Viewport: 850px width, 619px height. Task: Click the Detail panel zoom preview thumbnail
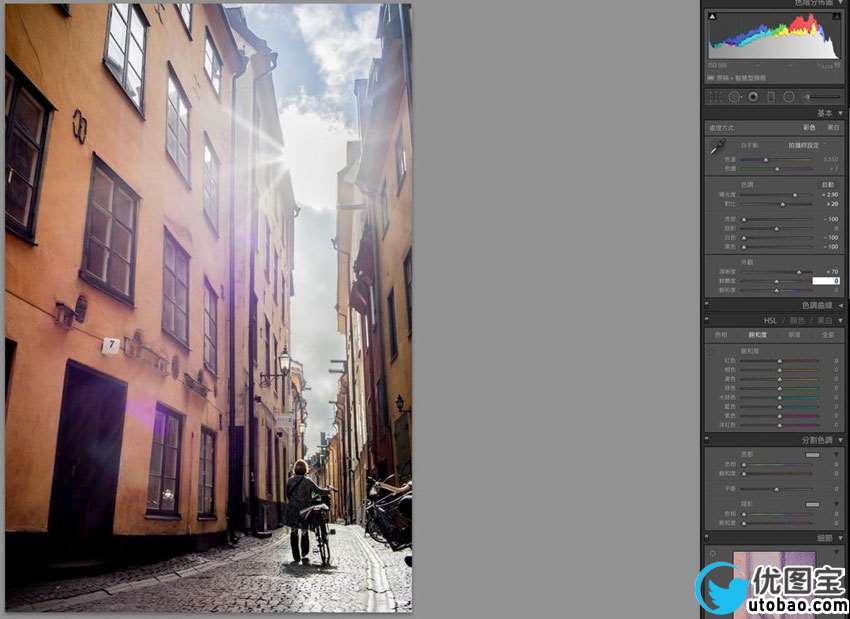point(774,585)
